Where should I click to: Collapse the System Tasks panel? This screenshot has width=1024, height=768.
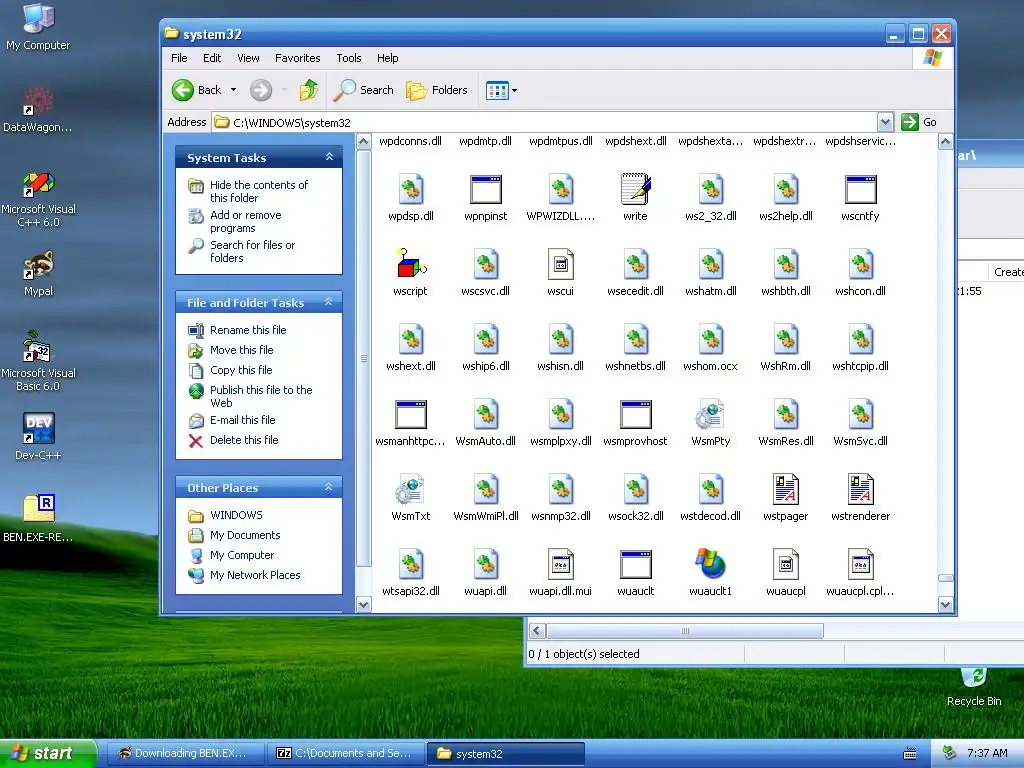pyautogui.click(x=329, y=157)
